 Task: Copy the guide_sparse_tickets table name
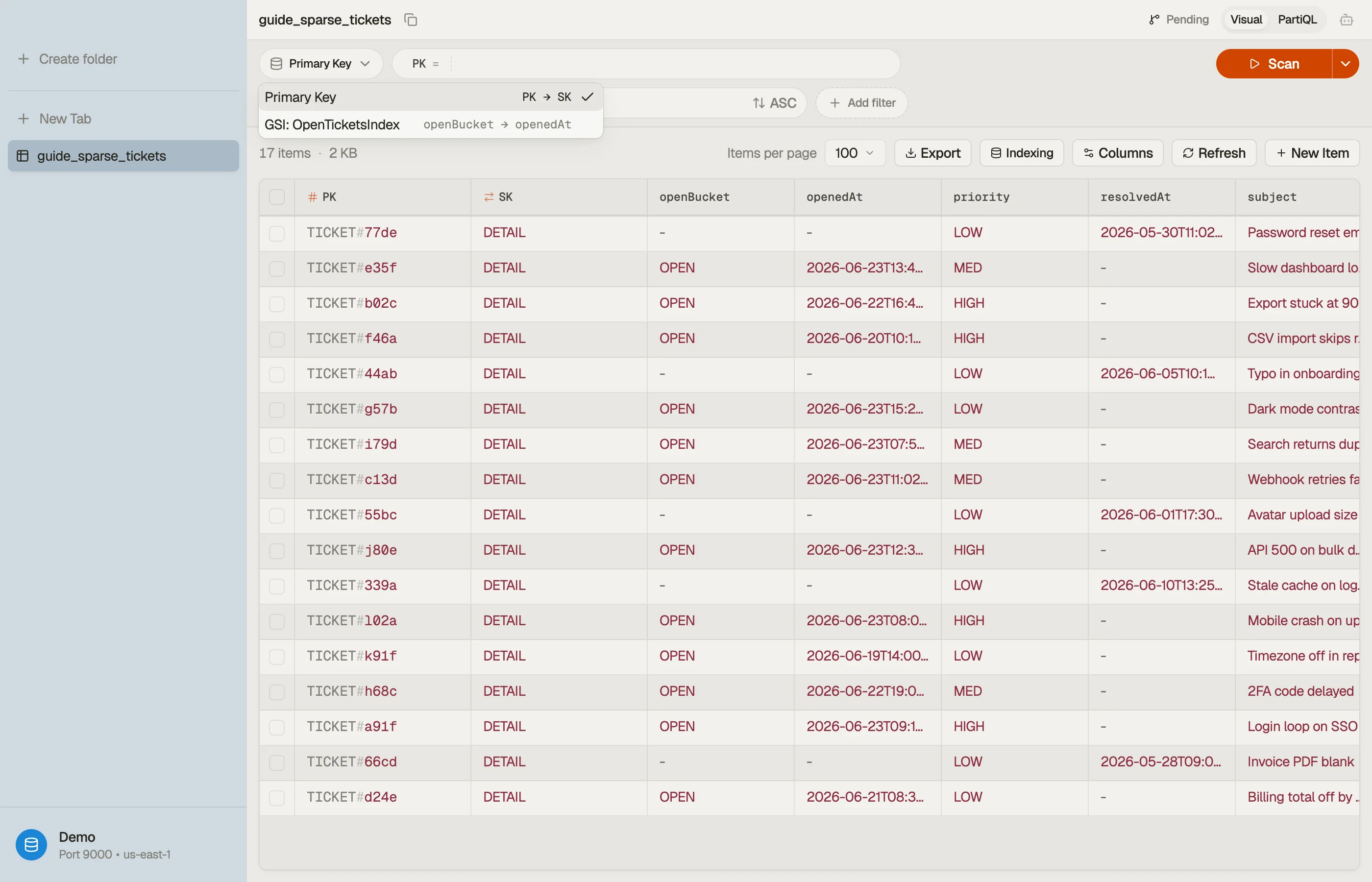pos(411,20)
